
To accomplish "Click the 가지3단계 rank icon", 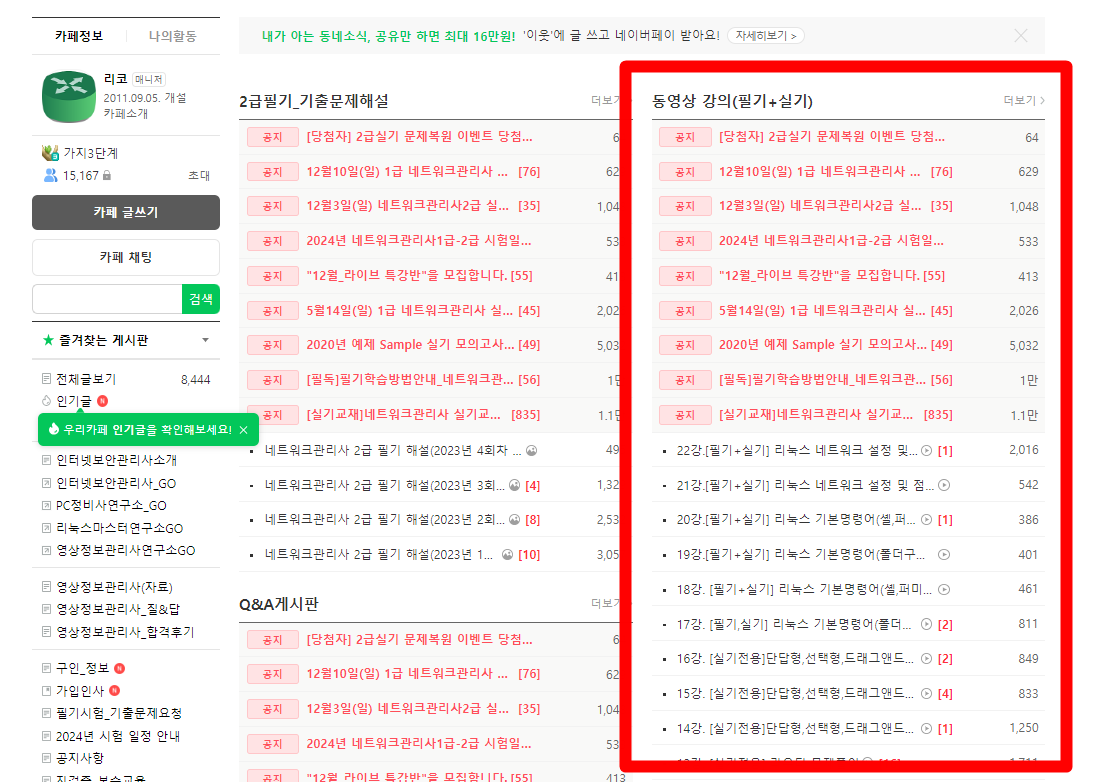I will [50, 152].
